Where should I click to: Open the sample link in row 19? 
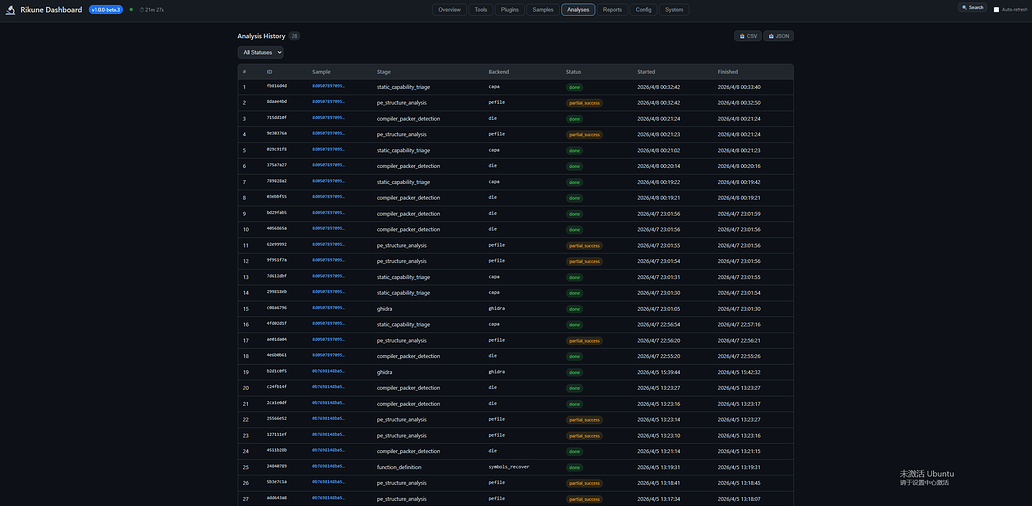pos(328,371)
